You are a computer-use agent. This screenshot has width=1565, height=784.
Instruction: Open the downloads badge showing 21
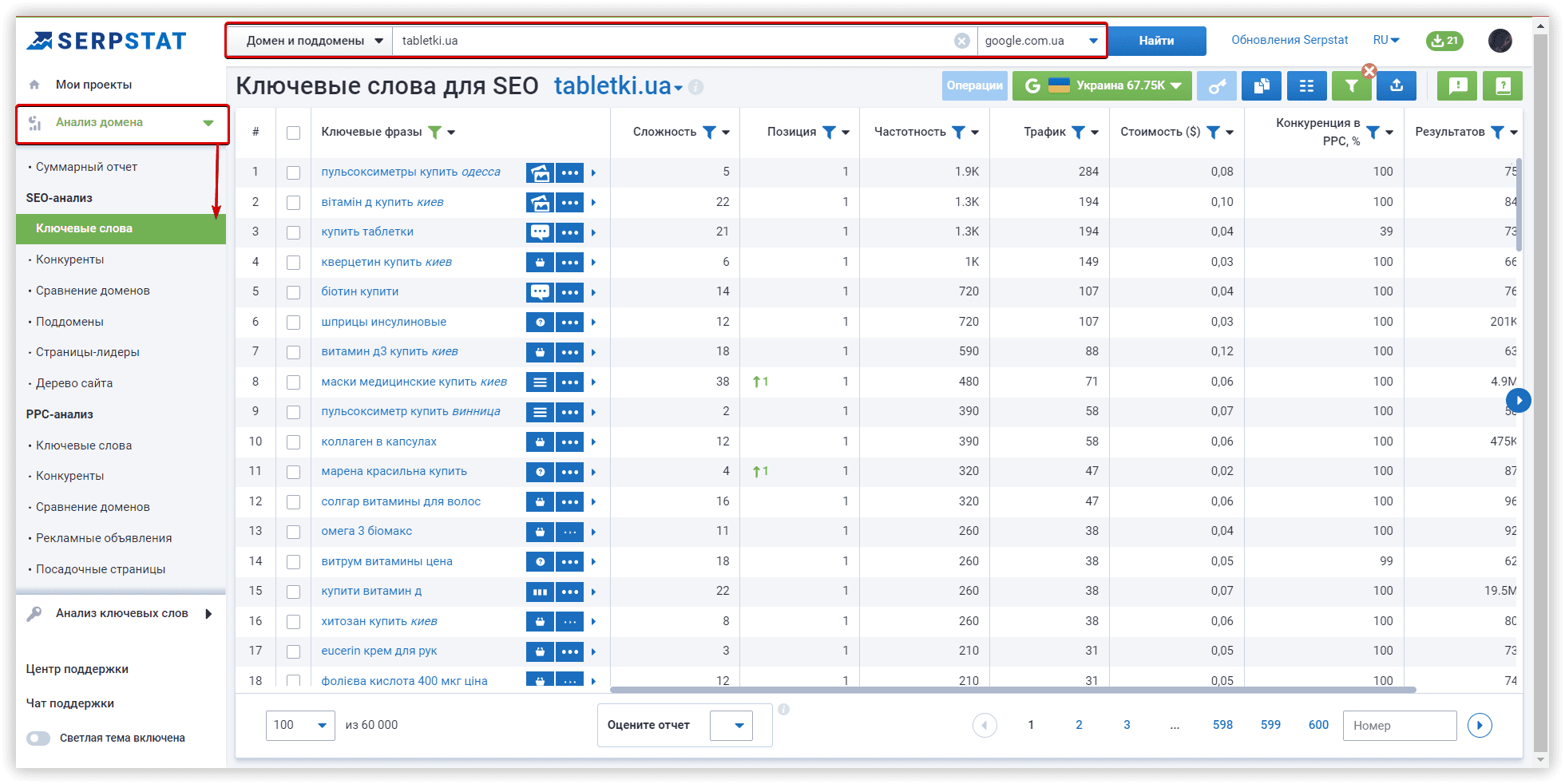pyautogui.click(x=1444, y=41)
